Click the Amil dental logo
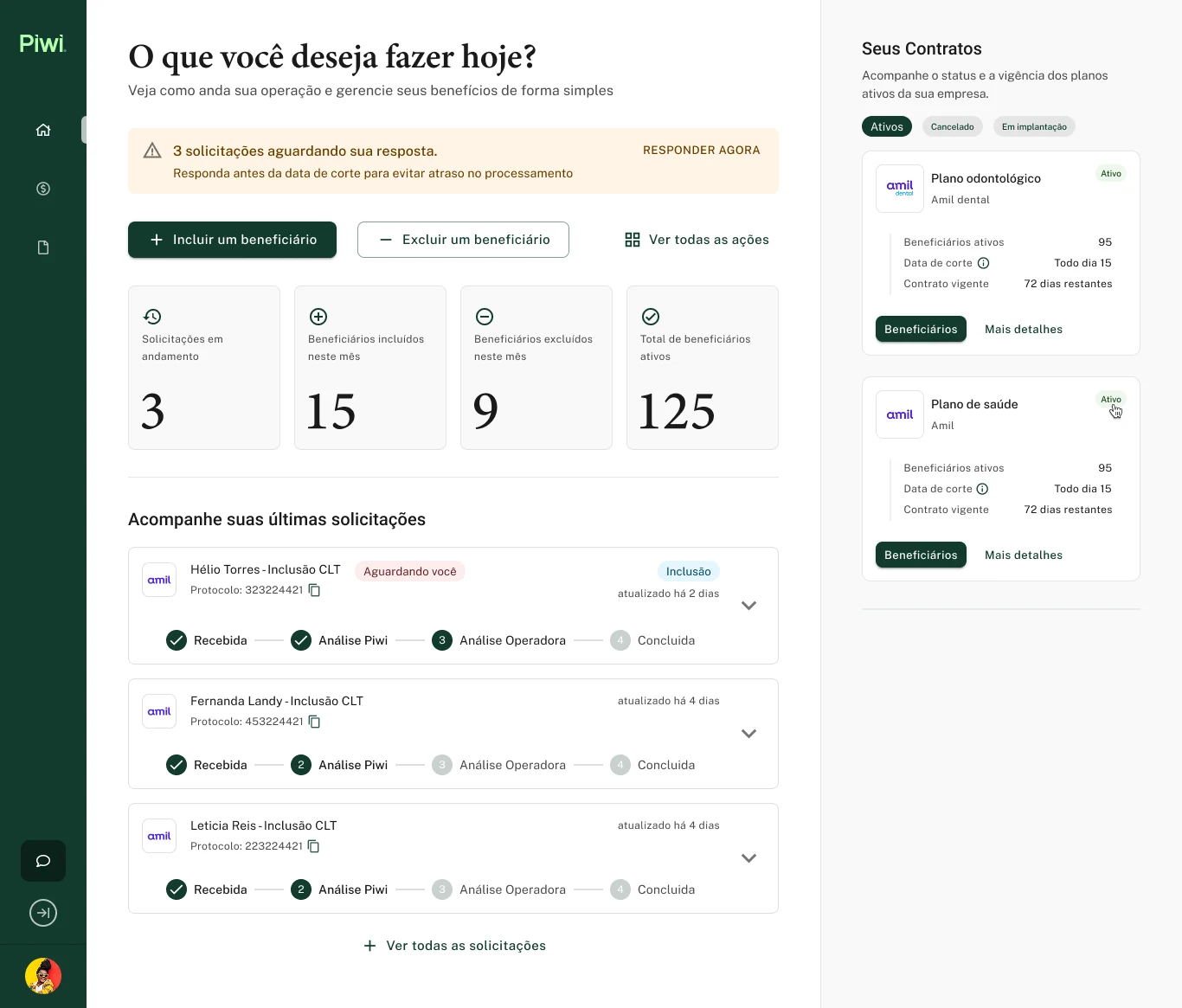Screen dimensions: 1182x1008 coord(900,189)
